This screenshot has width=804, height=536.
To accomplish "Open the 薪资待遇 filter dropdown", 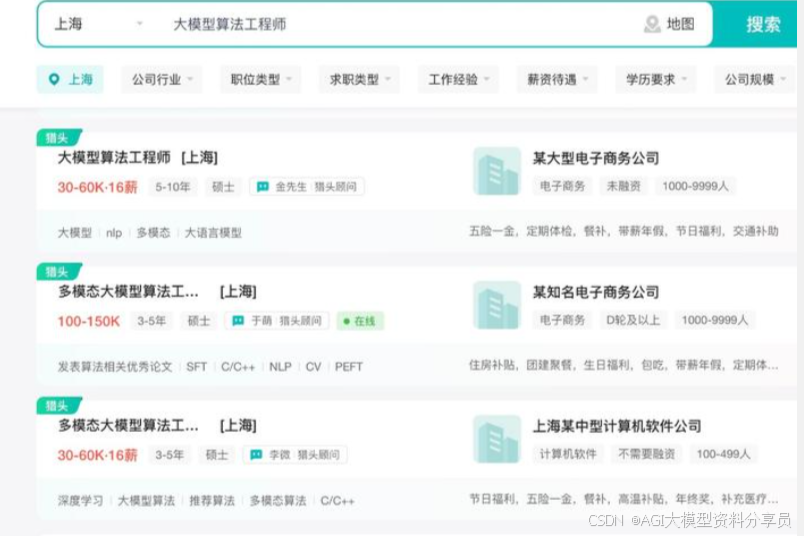I will (557, 80).
